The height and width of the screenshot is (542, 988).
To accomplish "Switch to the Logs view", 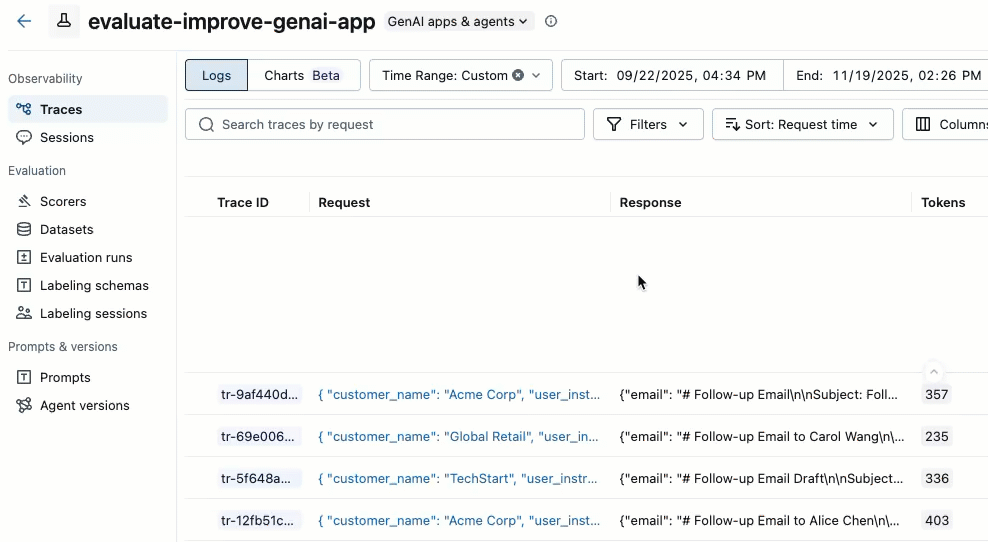I will (216, 75).
